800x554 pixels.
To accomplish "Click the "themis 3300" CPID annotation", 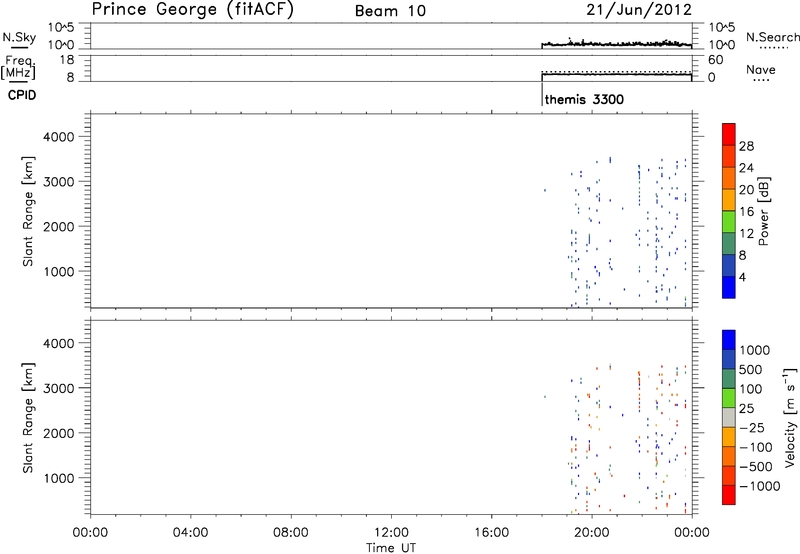I will pos(584,99).
